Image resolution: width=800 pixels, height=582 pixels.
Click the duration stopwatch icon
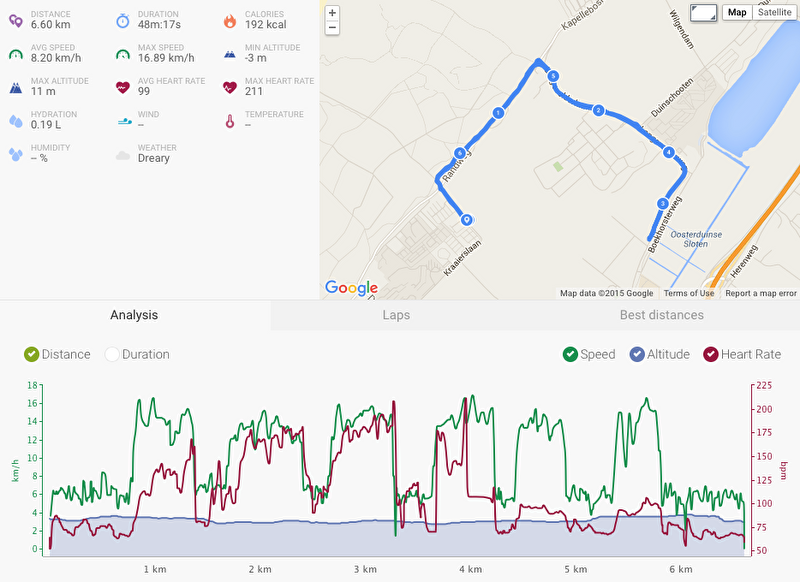coord(122,20)
